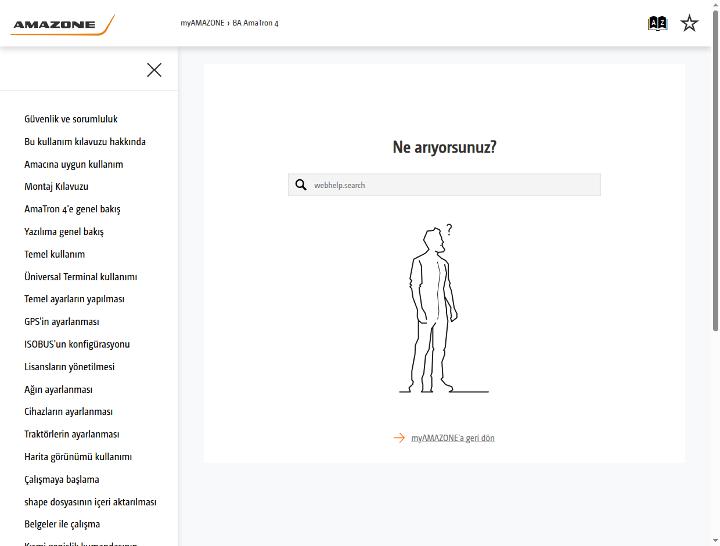Go to AmaTron 4'e genel bakış
This screenshot has width=720, height=546.
pos(72,209)
